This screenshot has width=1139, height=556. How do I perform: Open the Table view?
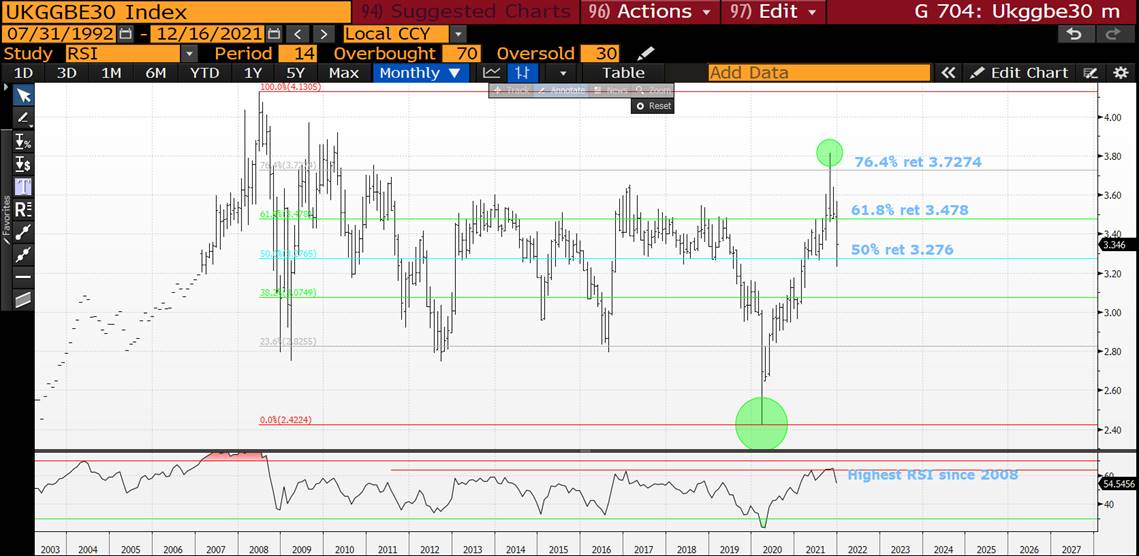623,73
